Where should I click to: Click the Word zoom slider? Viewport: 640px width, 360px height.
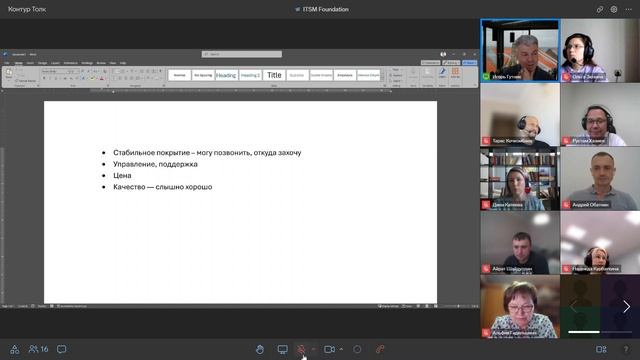(x=458, y=306)
